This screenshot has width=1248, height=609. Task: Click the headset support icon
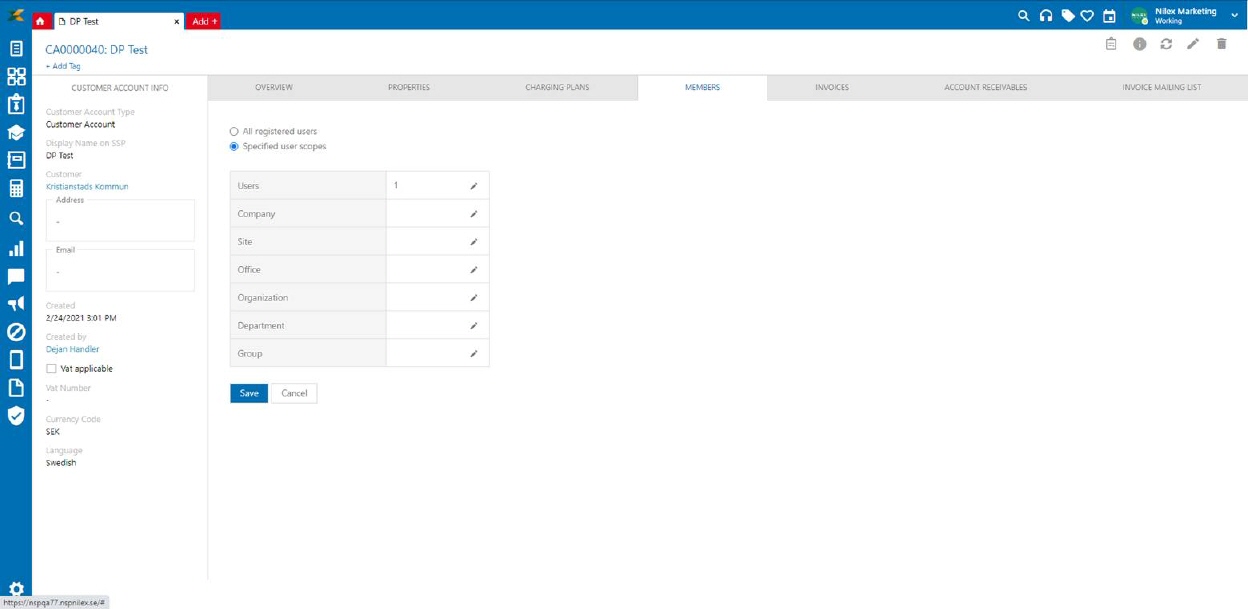[x=1046, y=16]
